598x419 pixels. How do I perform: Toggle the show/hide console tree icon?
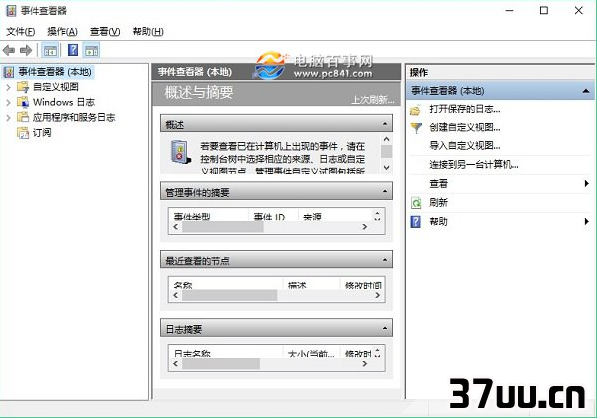point(50,50)
